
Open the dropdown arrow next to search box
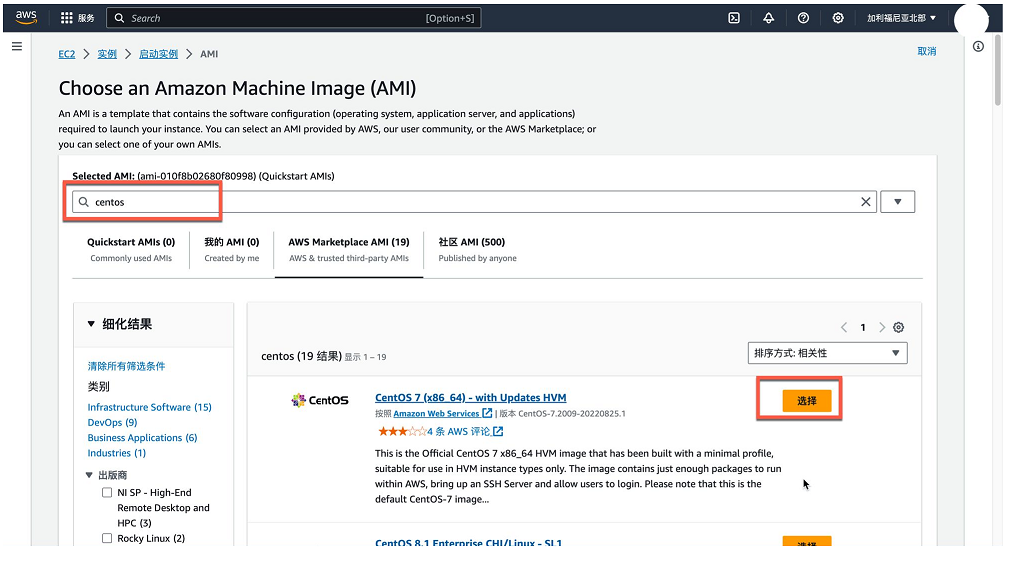pyautogui.click(x=897, y=202)
